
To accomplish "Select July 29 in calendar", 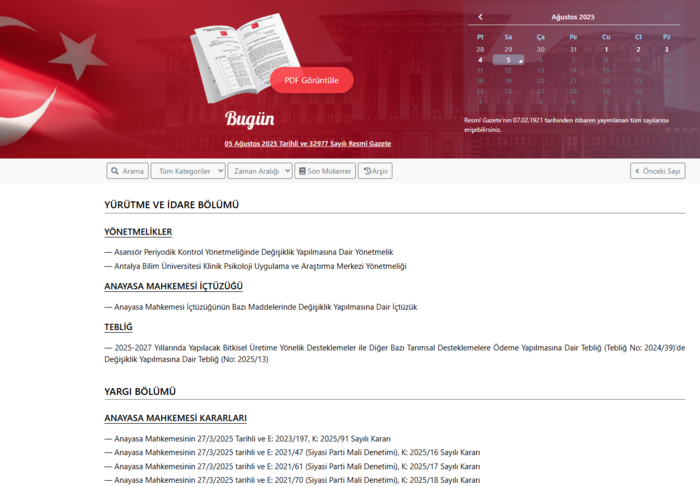I will point(508,50).
